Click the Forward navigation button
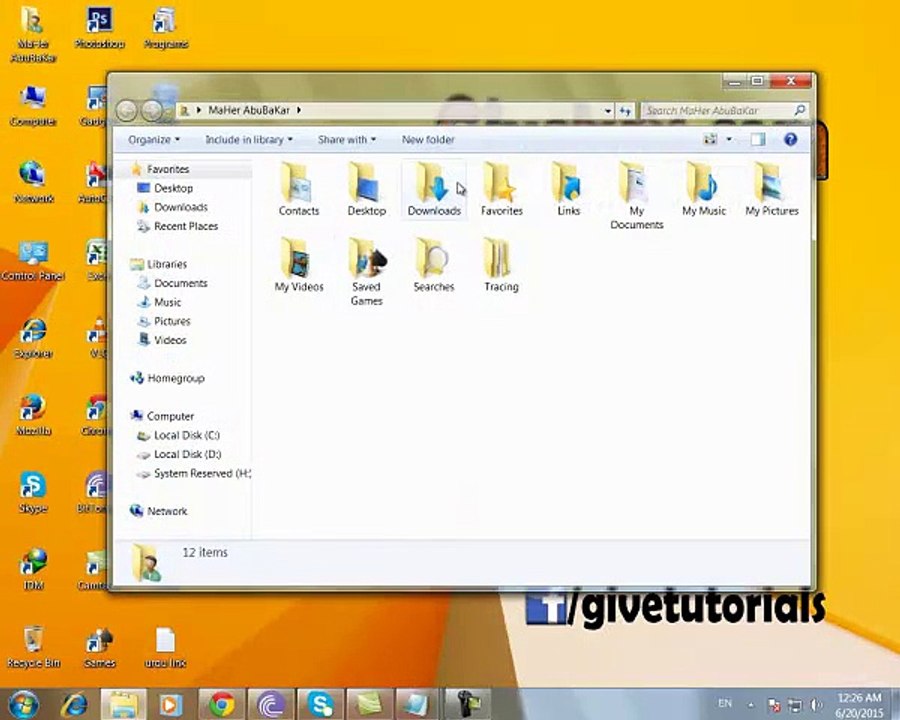The width and height of the screenshot is (900, 720). (x=152, y=110)
